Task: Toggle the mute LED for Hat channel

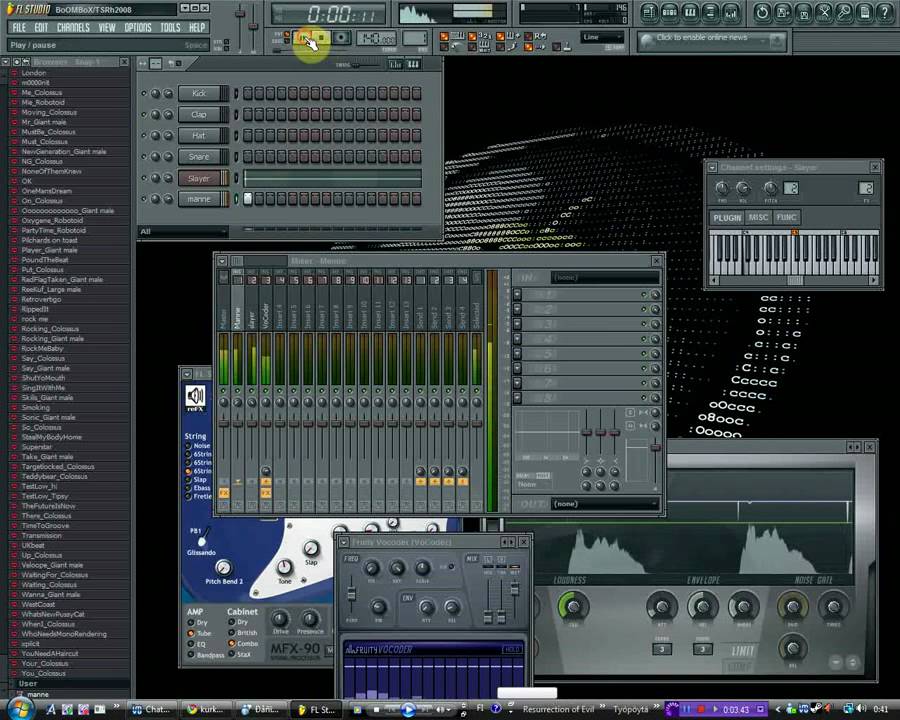Action: (143, 136)
